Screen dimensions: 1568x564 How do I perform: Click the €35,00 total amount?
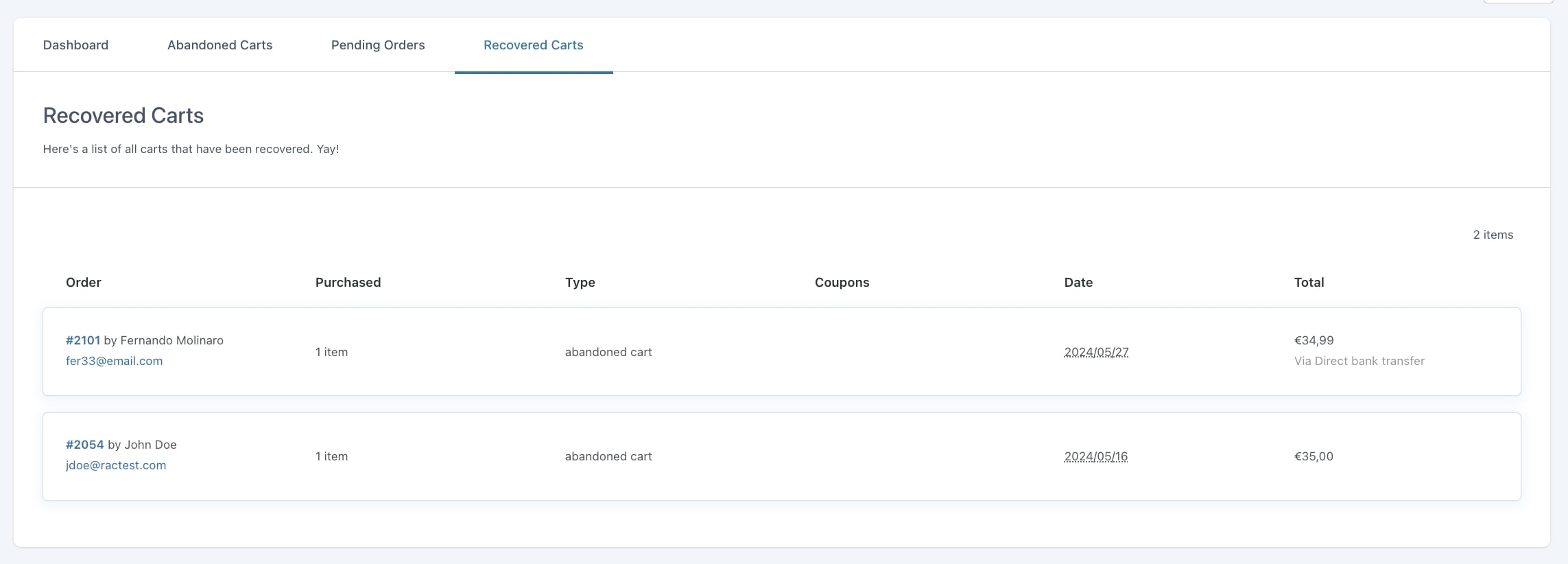point(1314,456)
